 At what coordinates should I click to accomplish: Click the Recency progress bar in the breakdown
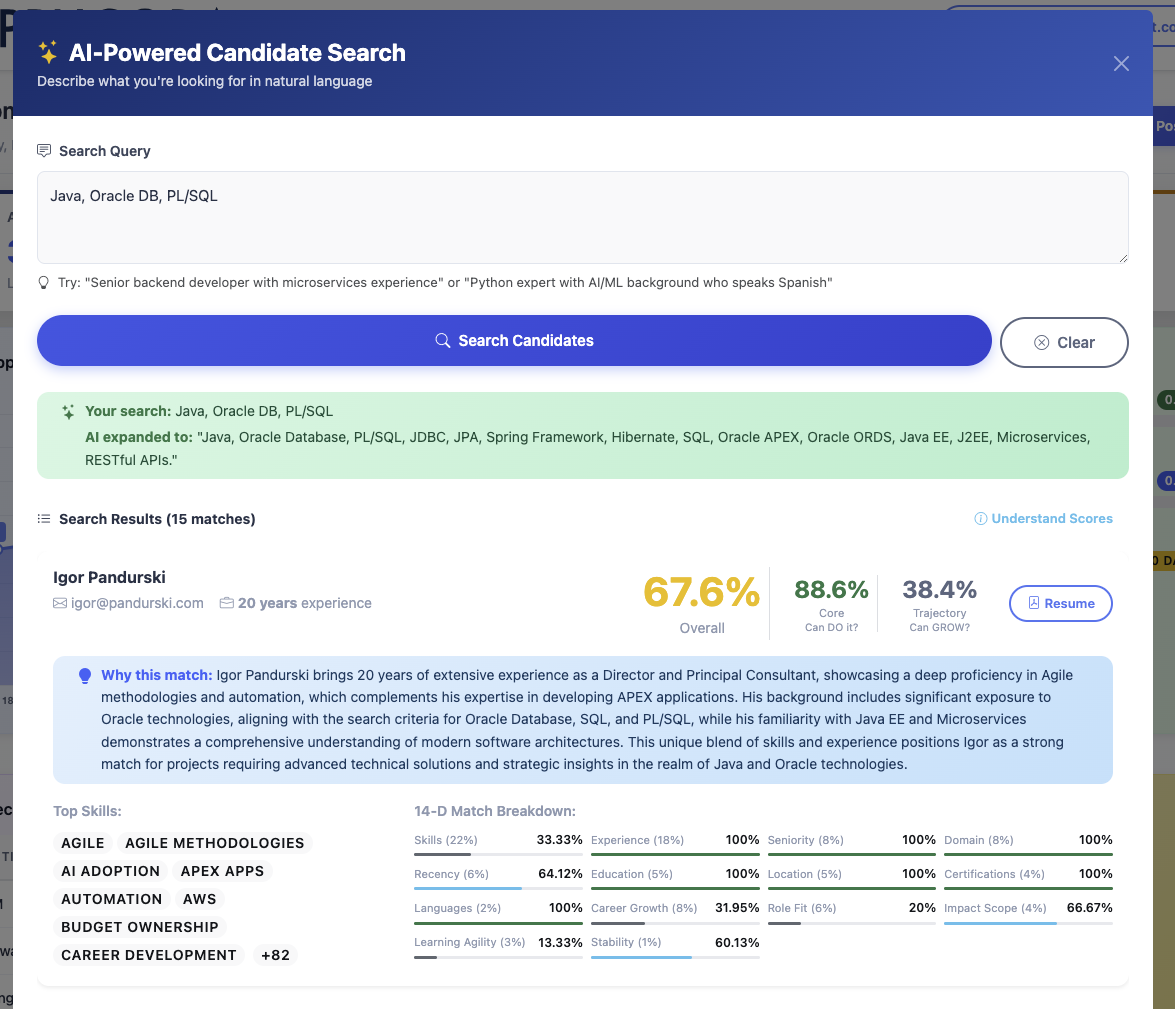497,886
